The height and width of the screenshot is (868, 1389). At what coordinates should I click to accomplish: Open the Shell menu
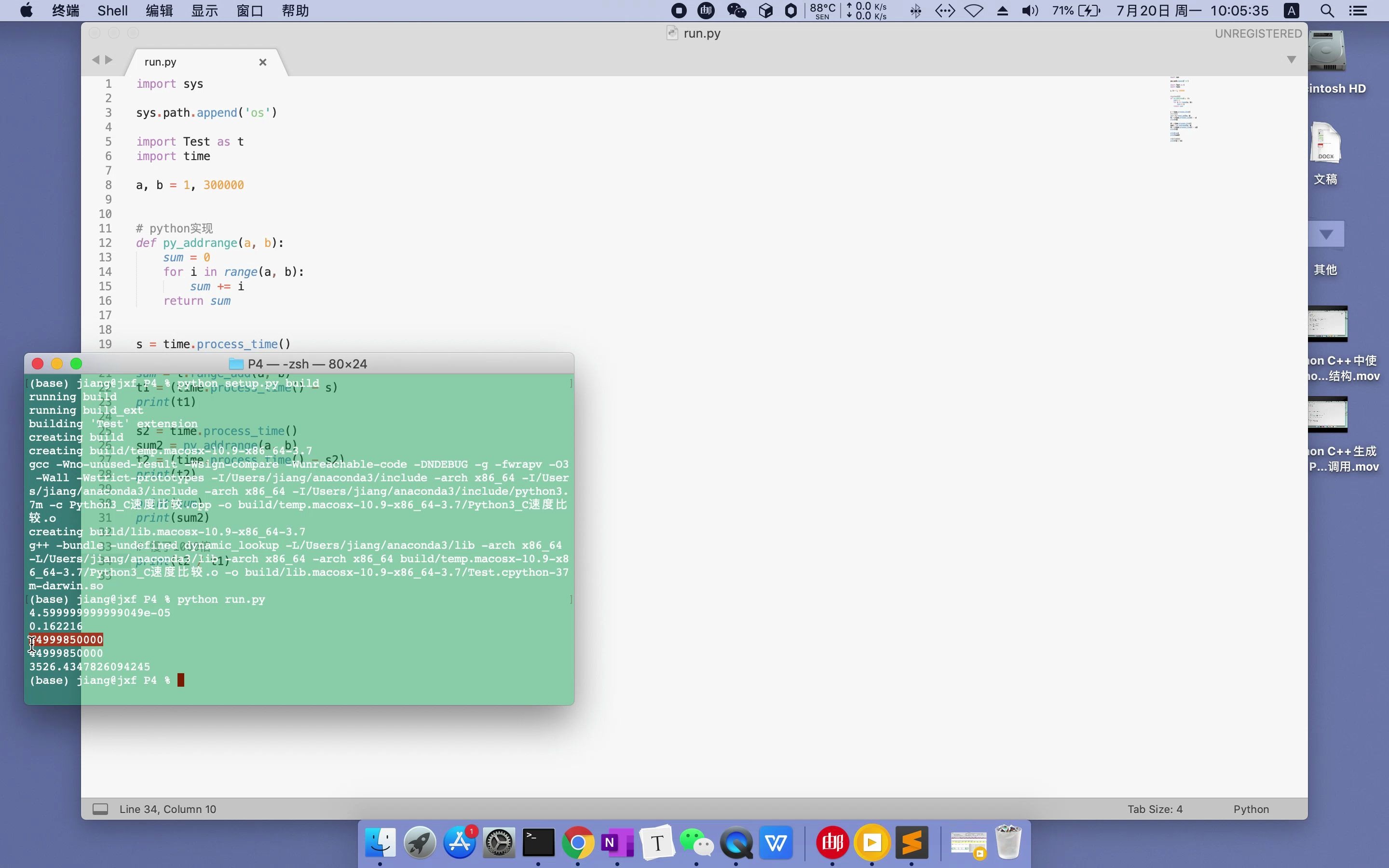[x=112, y=10]
